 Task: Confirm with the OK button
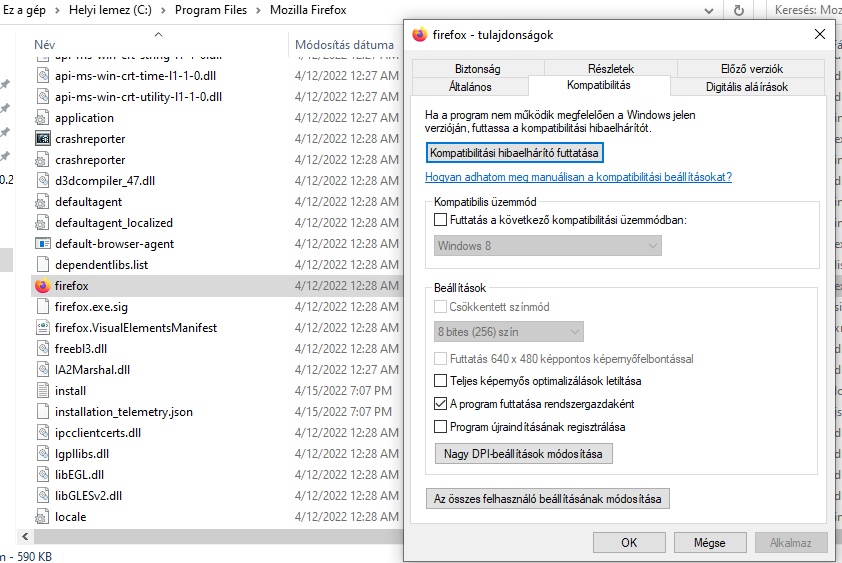pyautogui.click(x=629, y=543)
